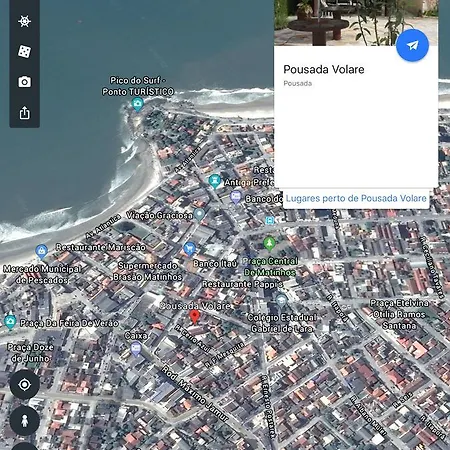This screenshot has height=450, width=450.
Task: Click the Antiga Prefeitura museum marker
Action: (214, 181)
